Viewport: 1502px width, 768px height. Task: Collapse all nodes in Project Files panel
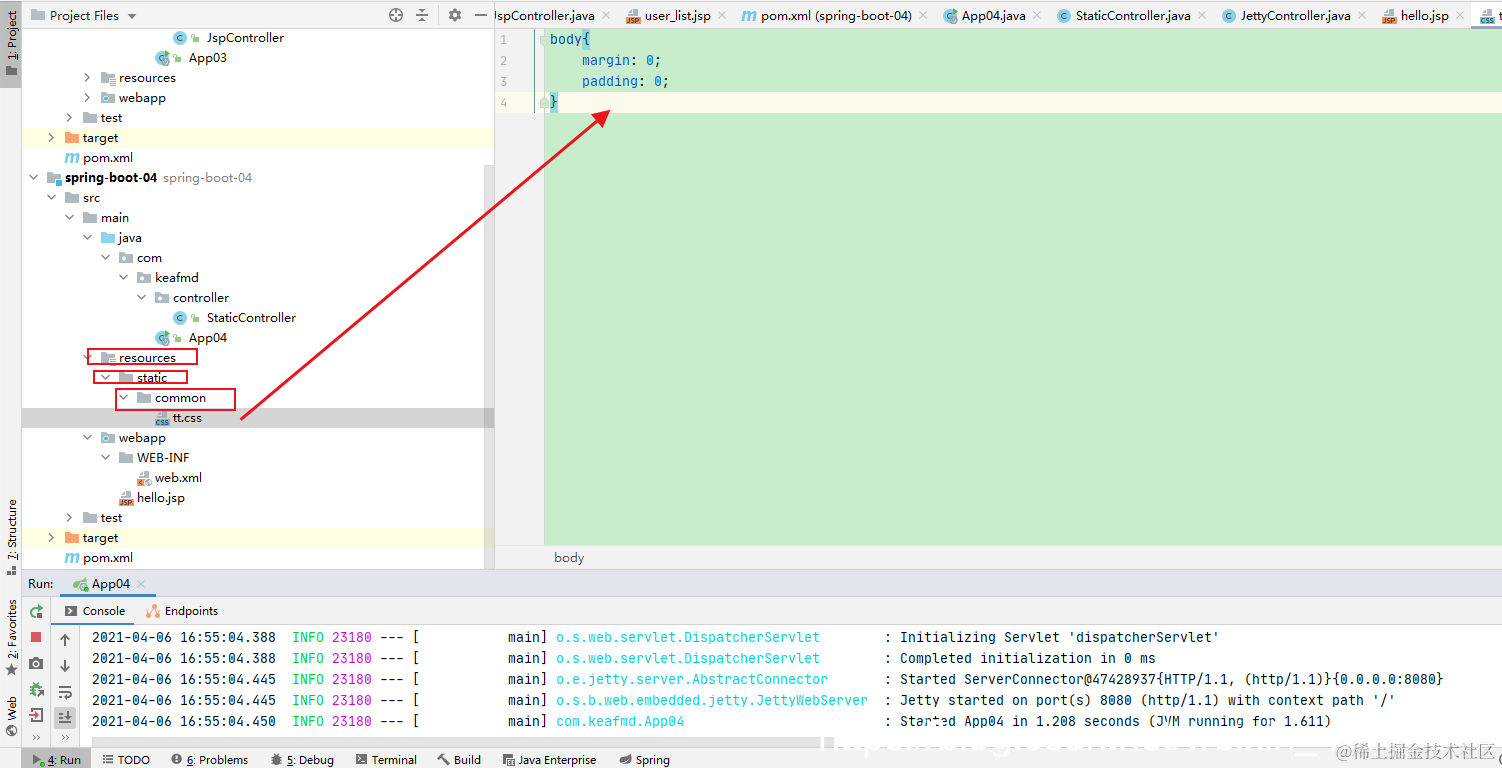[x=422, y=15]
